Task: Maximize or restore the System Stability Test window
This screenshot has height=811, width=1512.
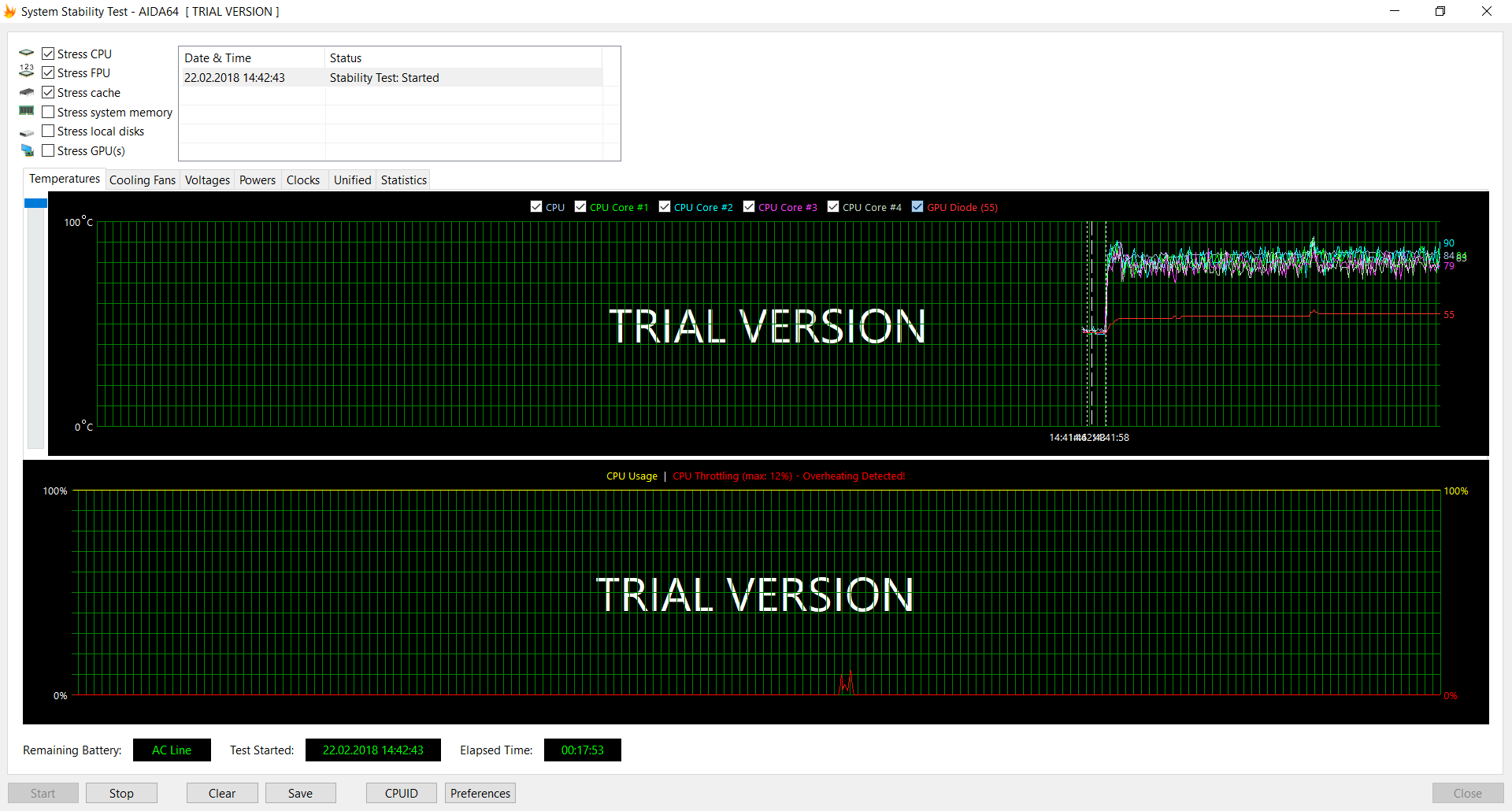Action: [1440, 11]
